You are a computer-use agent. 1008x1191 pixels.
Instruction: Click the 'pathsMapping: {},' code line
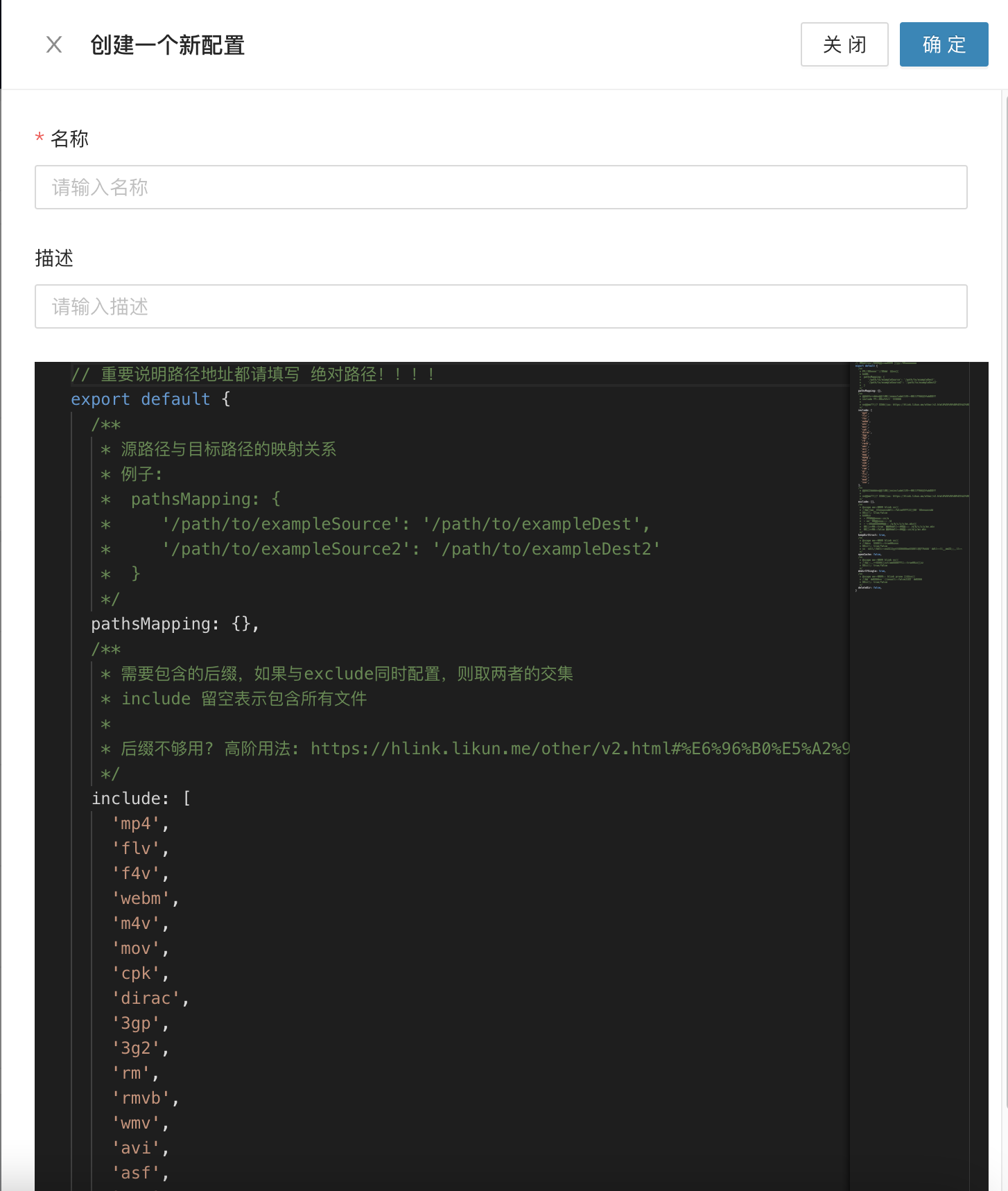[175, 624]
